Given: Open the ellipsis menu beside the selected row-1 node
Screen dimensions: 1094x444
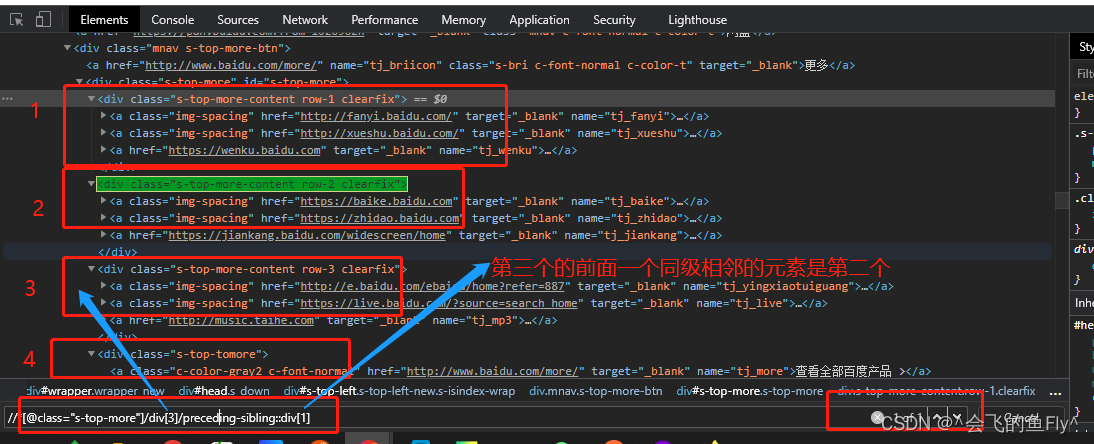Looking at the screenshot, I should point(8,99).
